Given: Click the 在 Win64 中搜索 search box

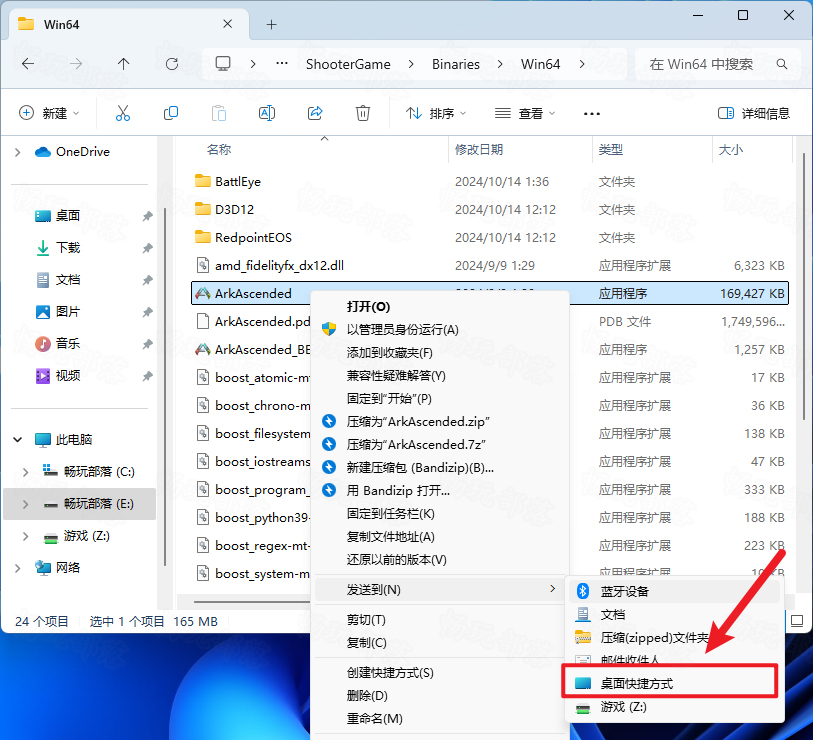Looking at the screenshot, I should (x=716, y=64).
